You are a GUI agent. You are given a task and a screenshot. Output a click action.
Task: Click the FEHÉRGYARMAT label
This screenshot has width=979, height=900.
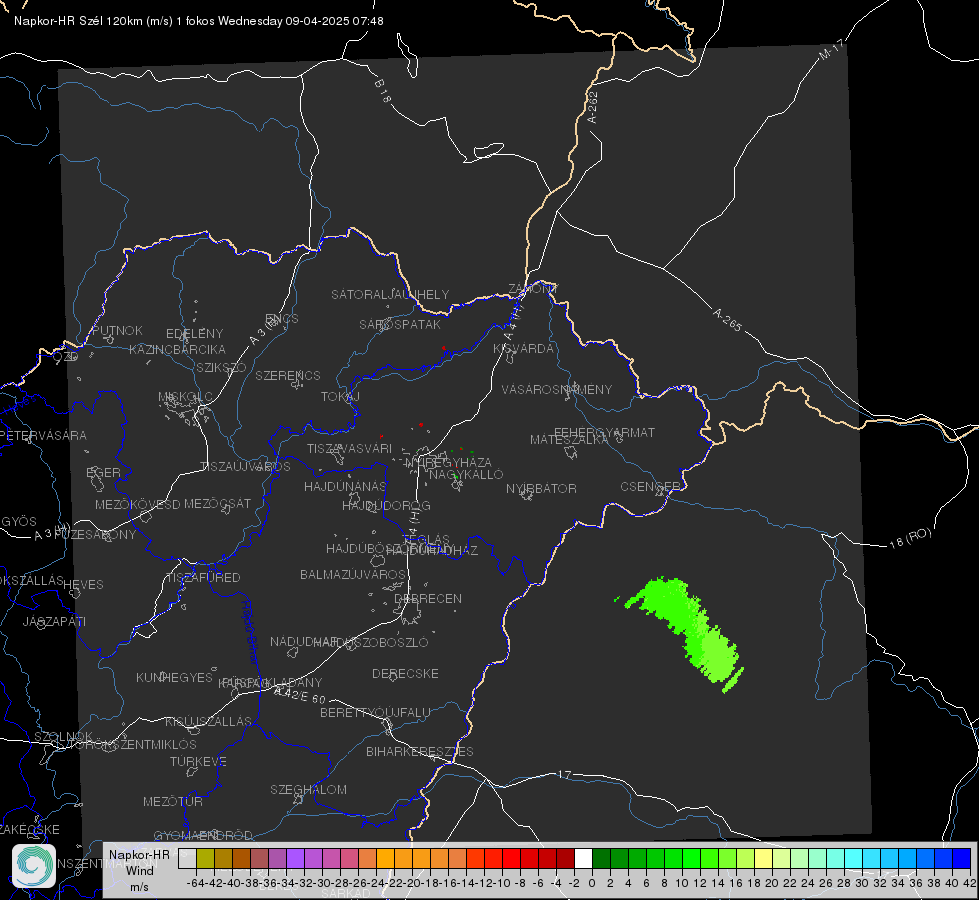[x=604, y=432]
